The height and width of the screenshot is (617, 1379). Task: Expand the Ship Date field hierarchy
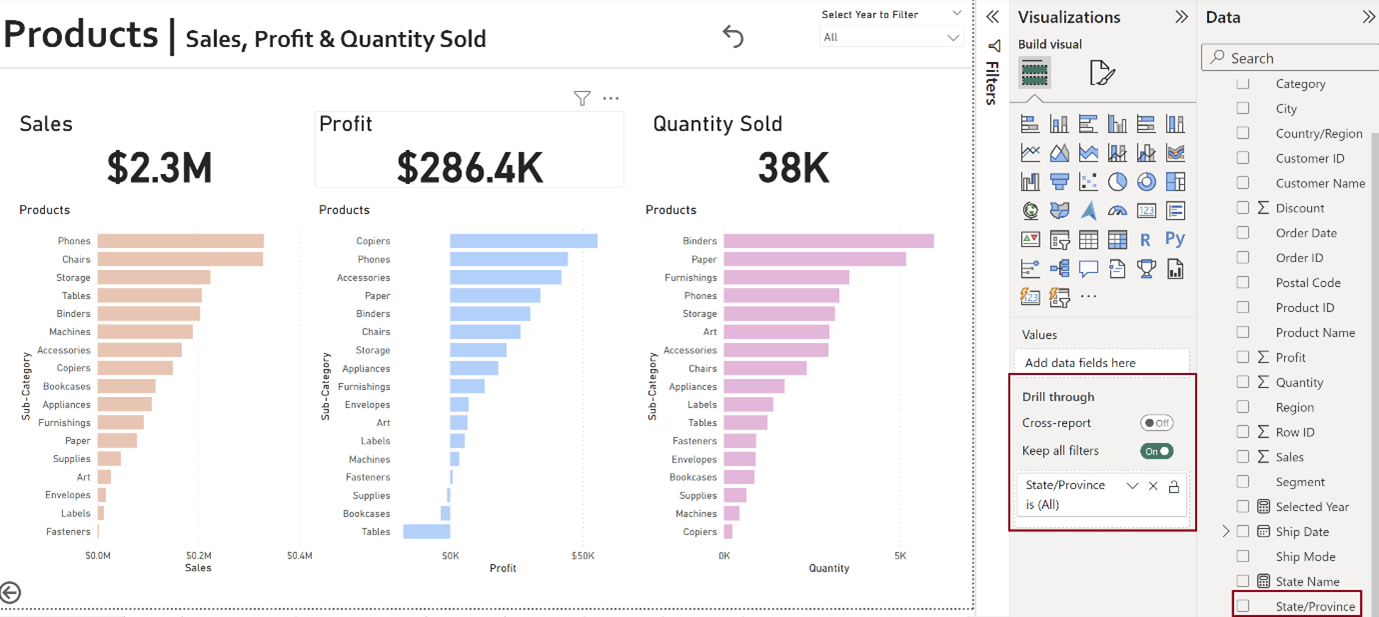(x=1226, y=532)
